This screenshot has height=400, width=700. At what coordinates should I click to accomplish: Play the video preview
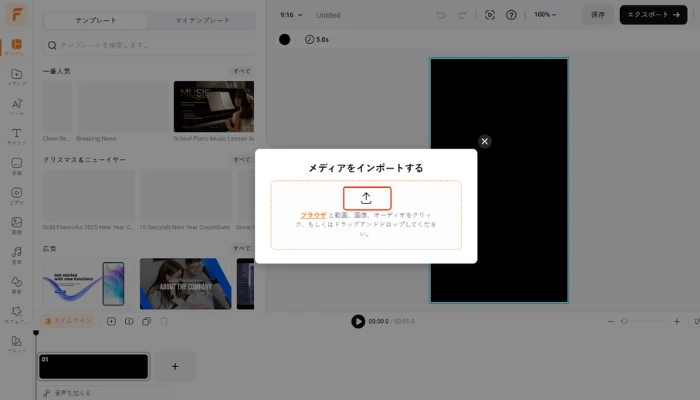(358, 321)
